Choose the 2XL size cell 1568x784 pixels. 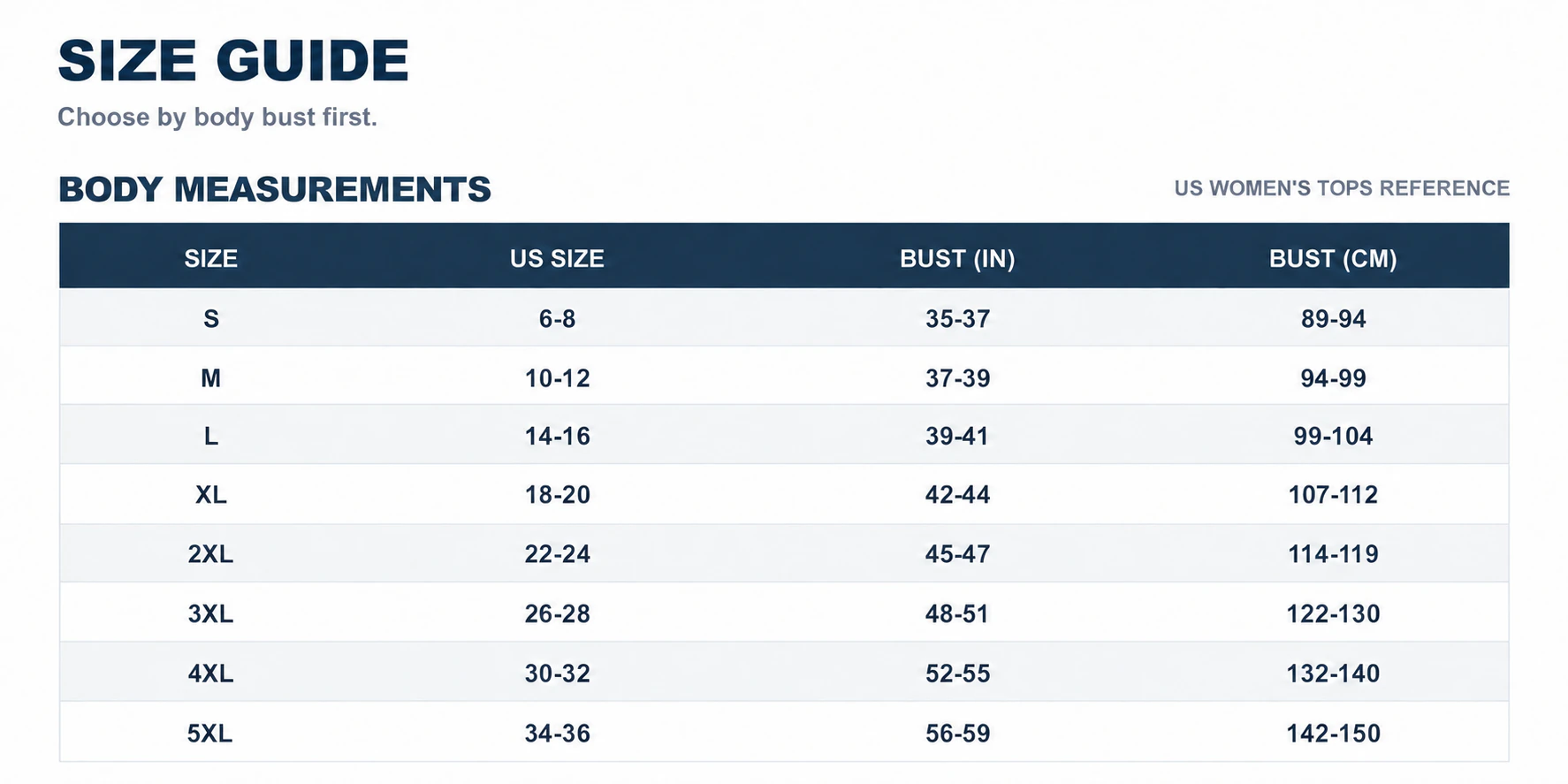[x=210, y=553]
